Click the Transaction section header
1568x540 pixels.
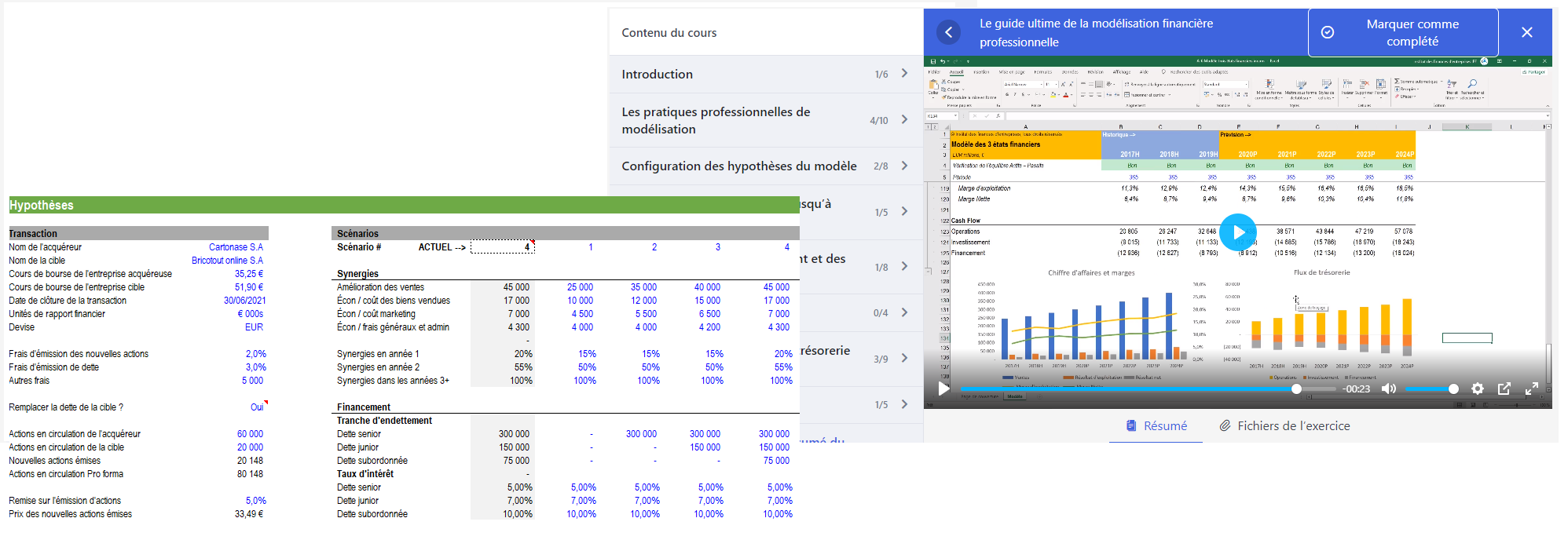138,233
